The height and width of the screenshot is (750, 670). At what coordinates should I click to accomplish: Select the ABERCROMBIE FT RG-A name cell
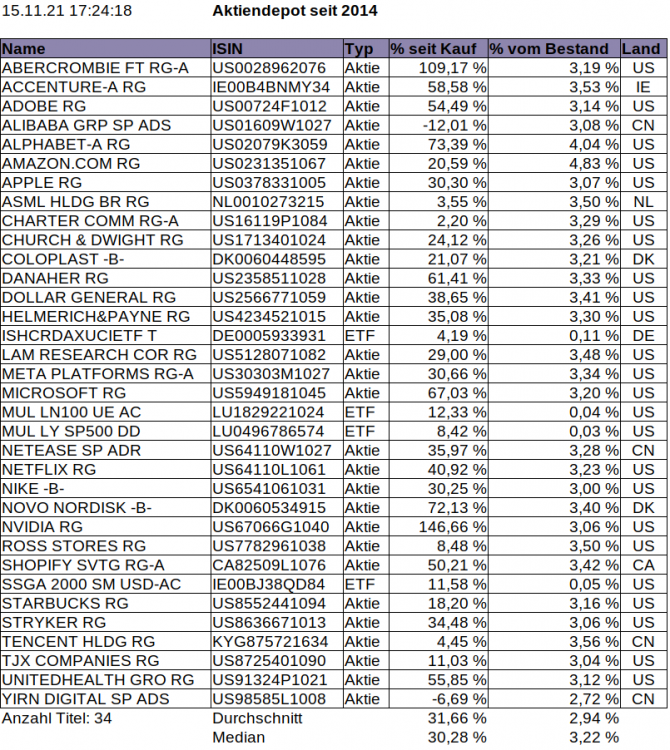(105, 68)
